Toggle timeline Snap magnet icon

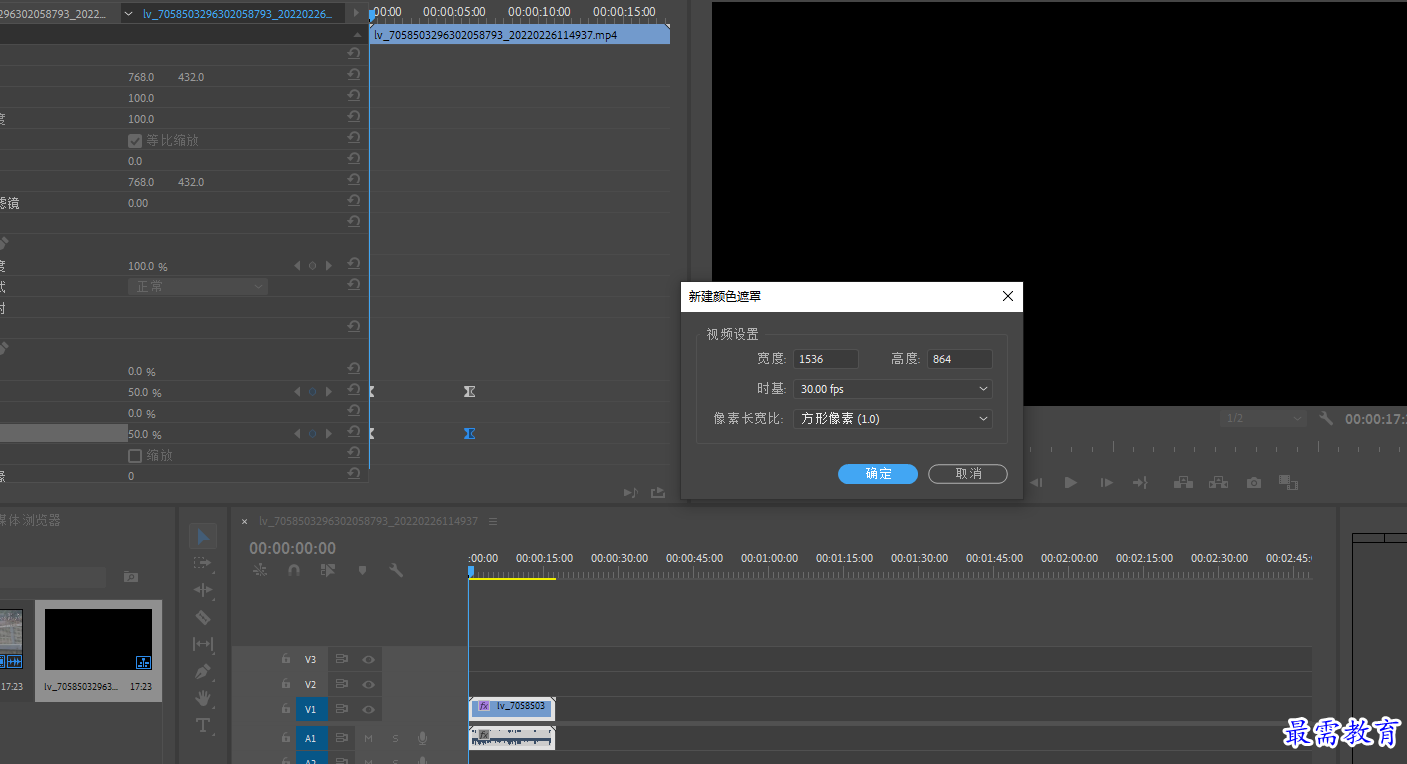(294, 570)
